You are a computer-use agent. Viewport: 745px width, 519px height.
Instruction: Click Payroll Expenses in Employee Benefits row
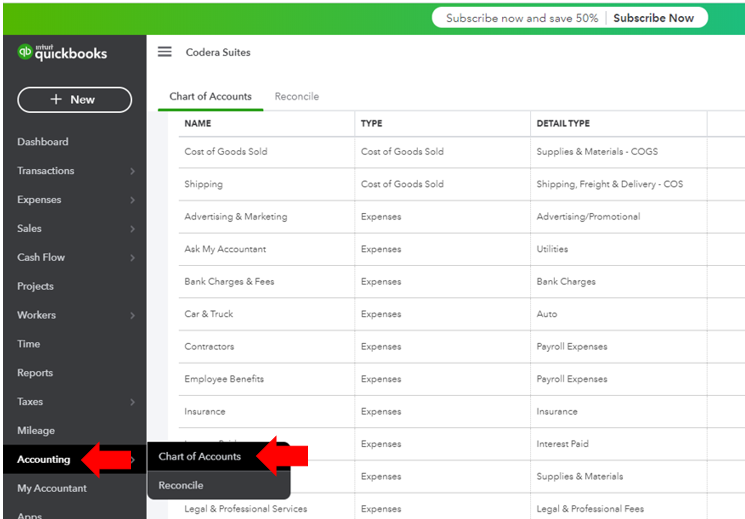[572, 379]
